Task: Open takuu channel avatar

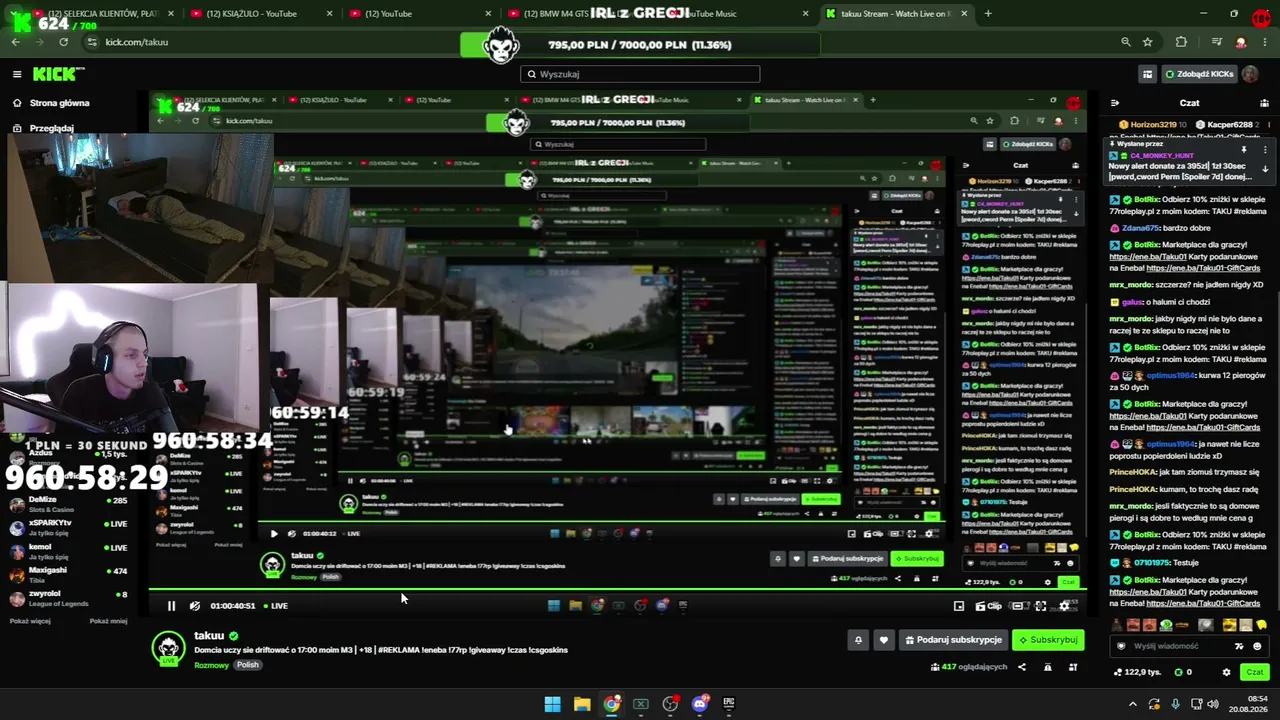Action: pos(168,647)
